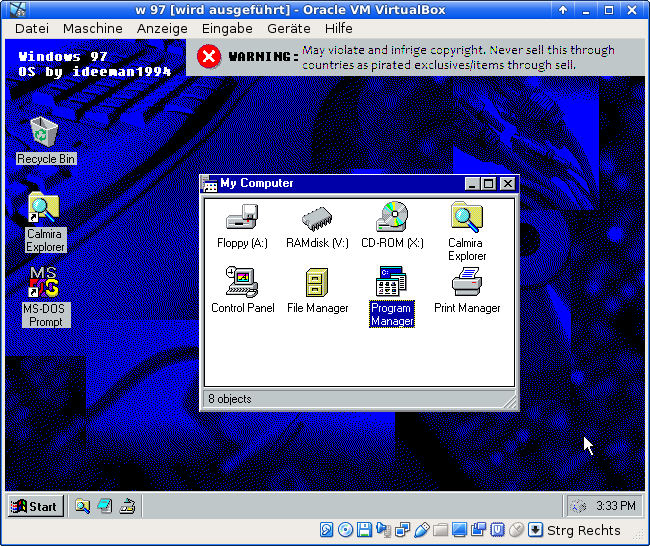Click the tray clock showing 3:33 PM
This screenshot has height=546, width=650.
[616, 506]
